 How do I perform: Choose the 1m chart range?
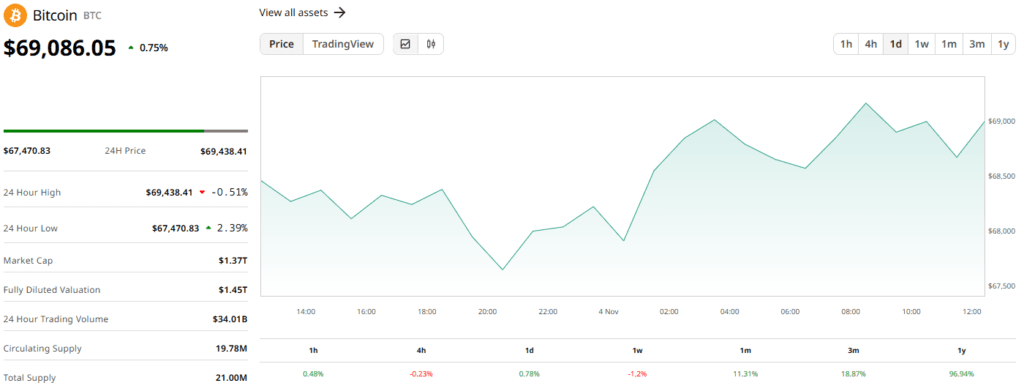[x=949, y=44]
